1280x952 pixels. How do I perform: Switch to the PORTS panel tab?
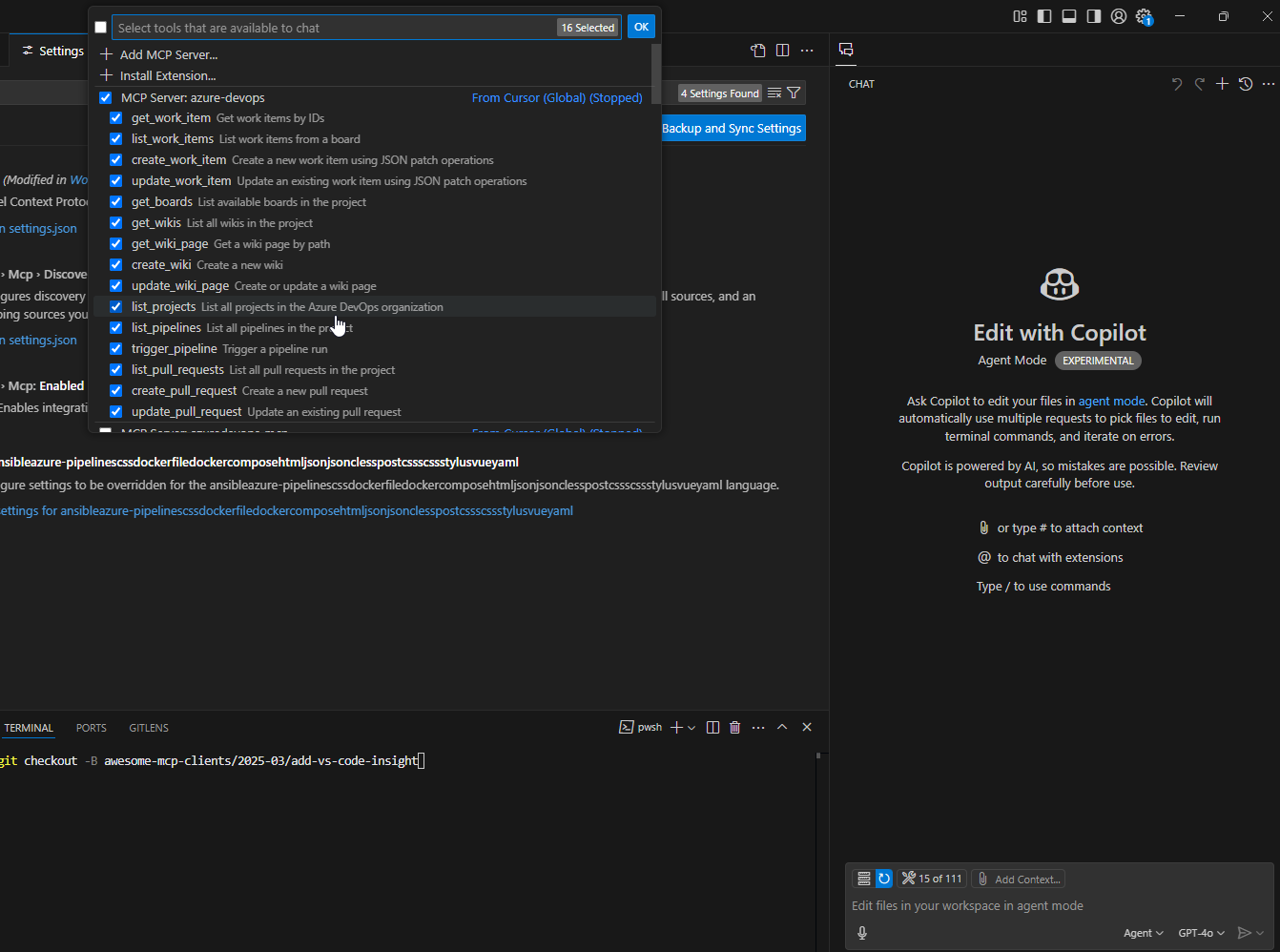pyautogui.click(x=92, y=728)
